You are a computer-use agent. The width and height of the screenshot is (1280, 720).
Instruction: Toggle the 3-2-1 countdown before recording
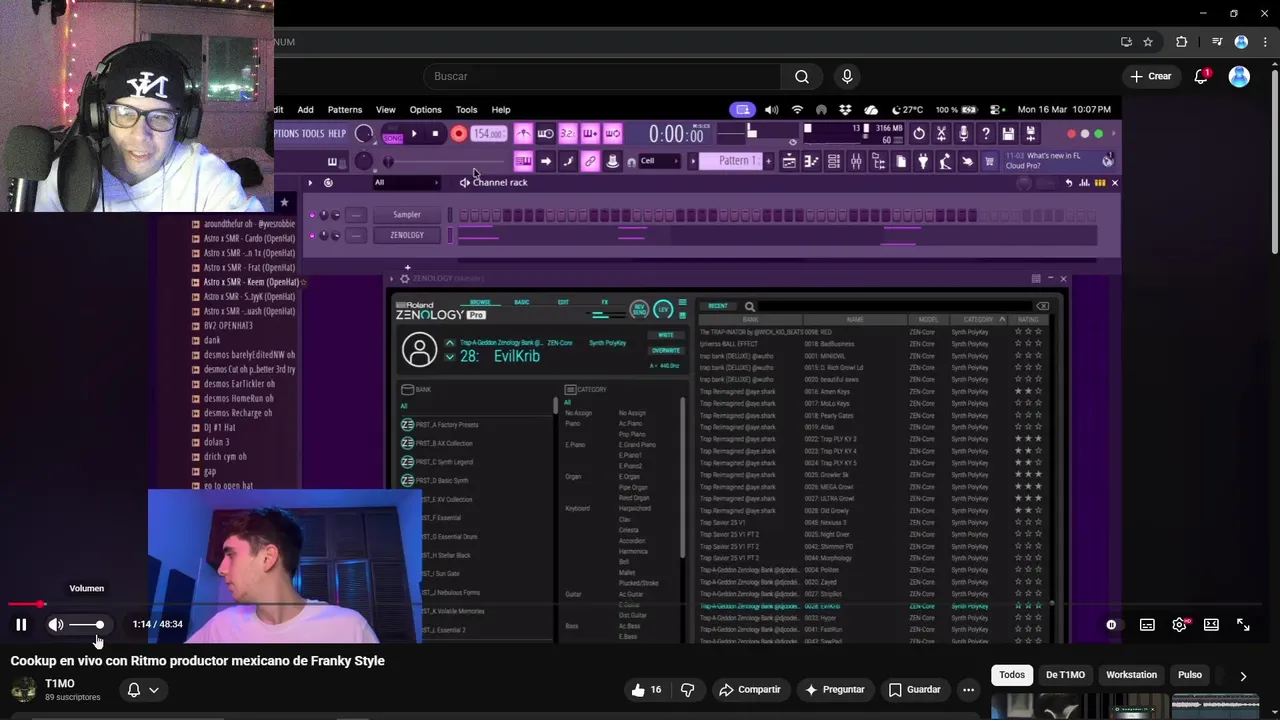click(568, 134)
